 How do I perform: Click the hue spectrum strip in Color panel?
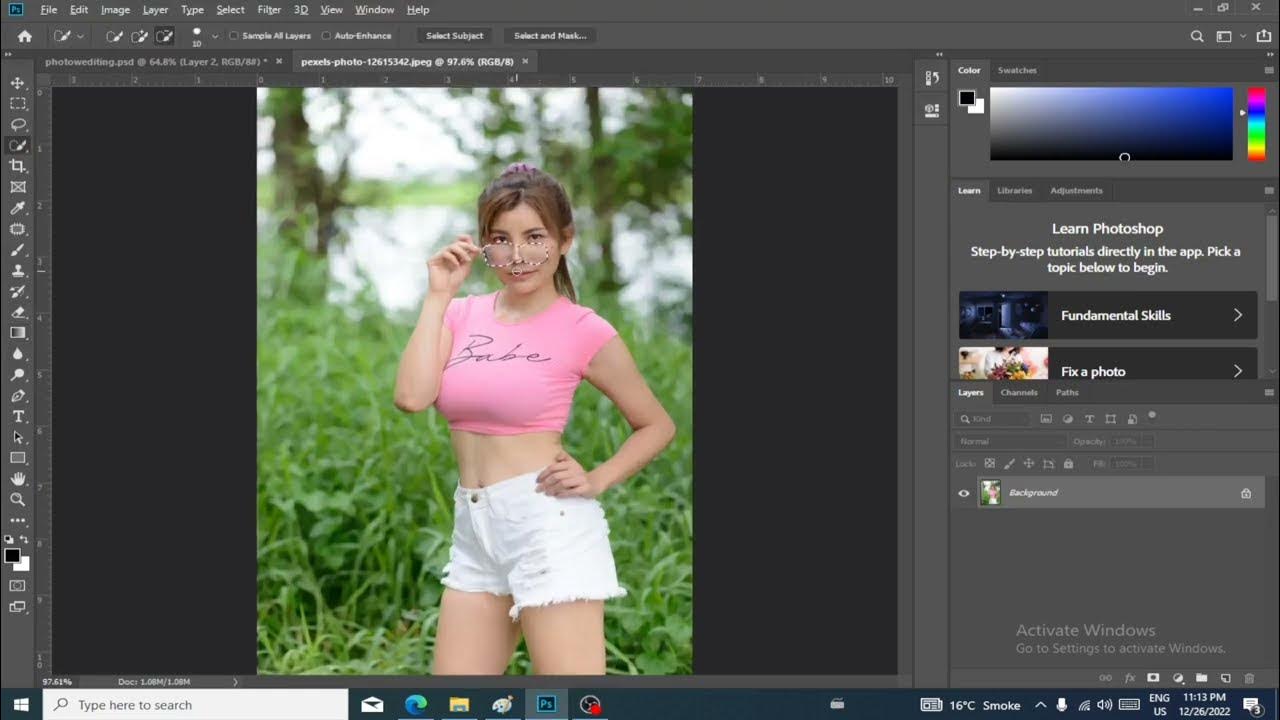tap(1256, 123)
